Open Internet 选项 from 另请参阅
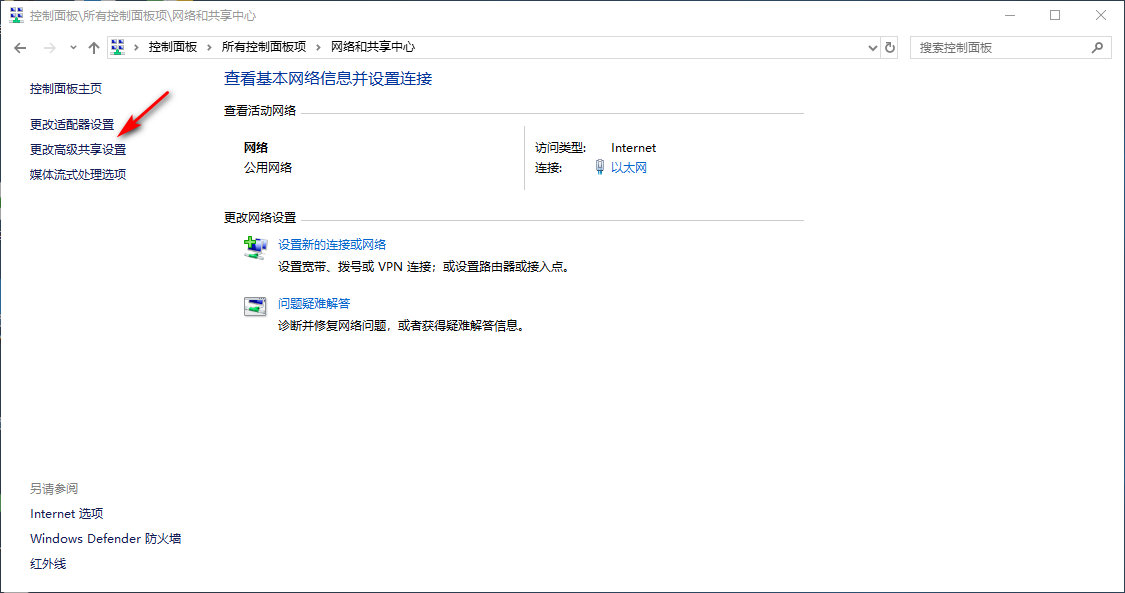 coord(66,513)
